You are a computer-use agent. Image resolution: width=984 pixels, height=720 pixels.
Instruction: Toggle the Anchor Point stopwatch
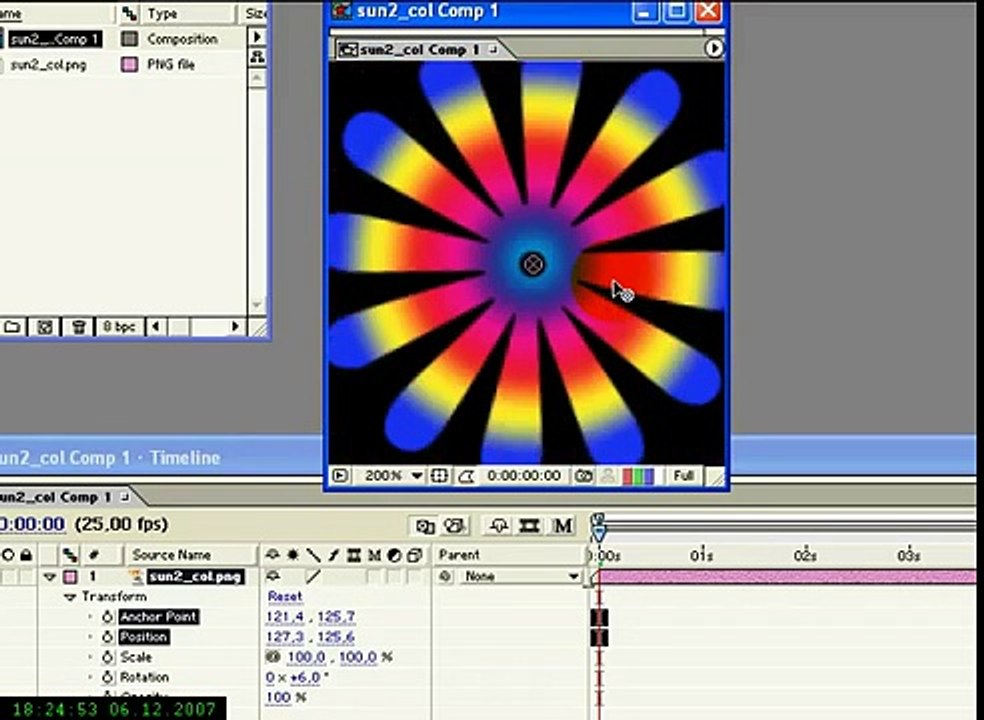[108, 617]
